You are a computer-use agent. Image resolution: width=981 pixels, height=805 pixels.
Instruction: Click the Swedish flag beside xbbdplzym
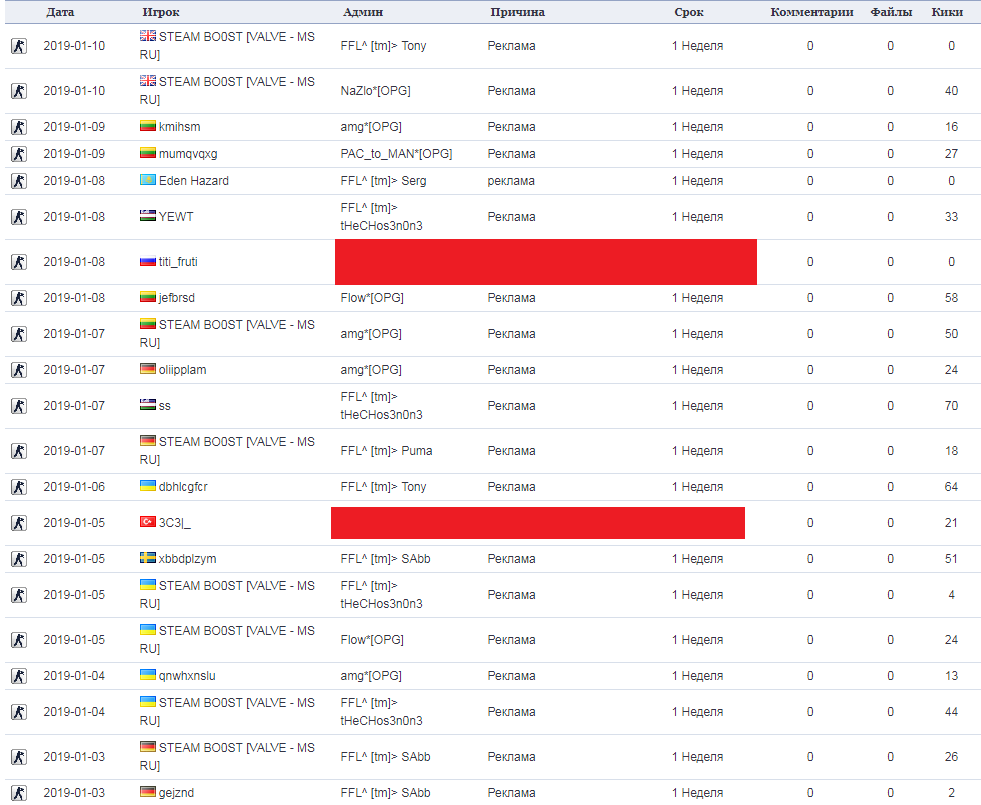148,558
